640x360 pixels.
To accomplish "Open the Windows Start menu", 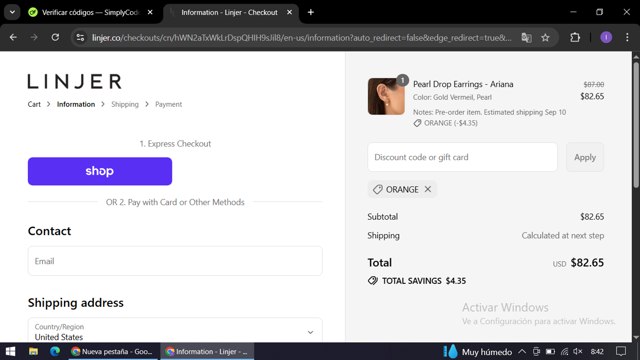I will coord(10,351).
